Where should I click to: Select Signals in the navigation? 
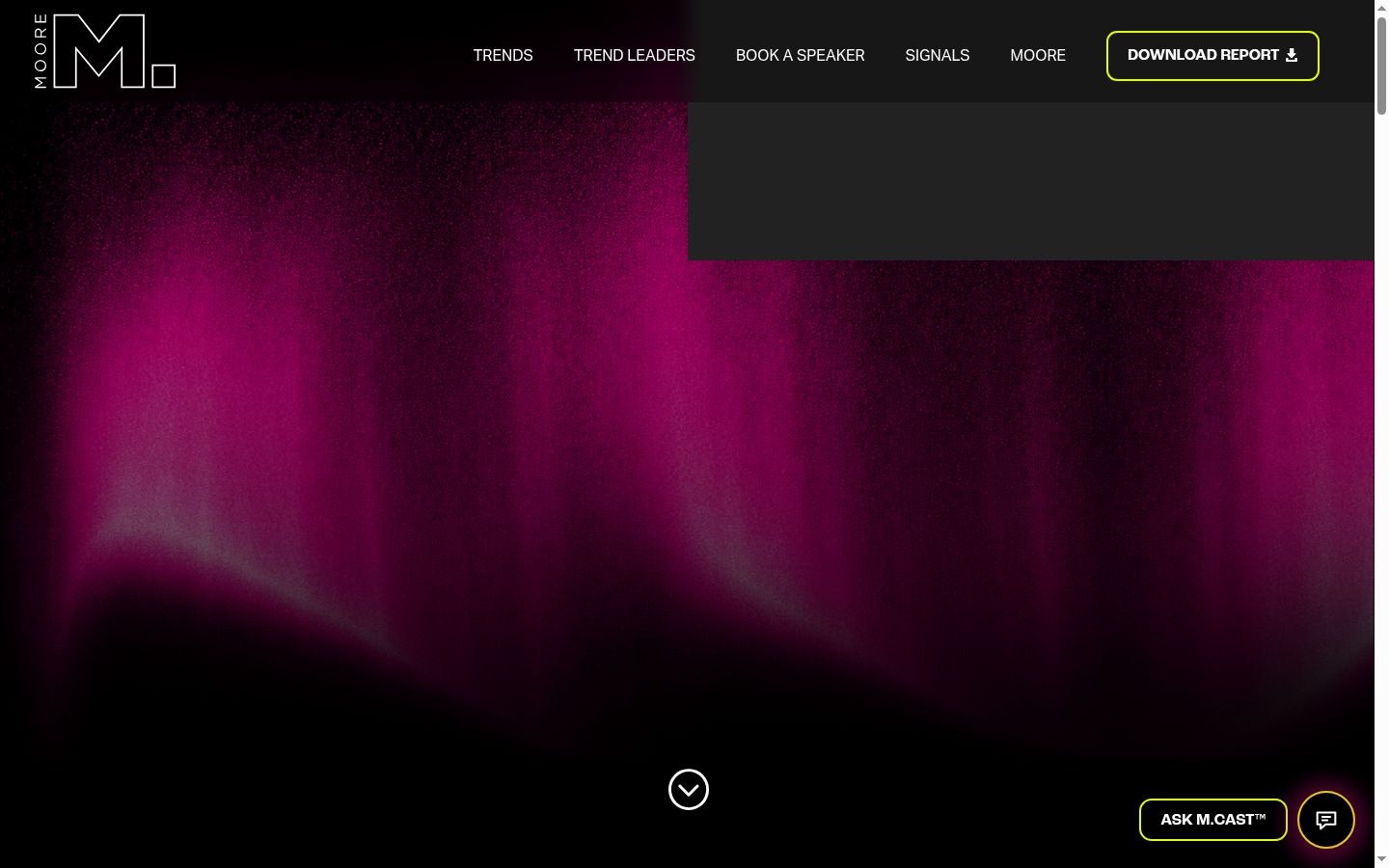tap(938, 56)
